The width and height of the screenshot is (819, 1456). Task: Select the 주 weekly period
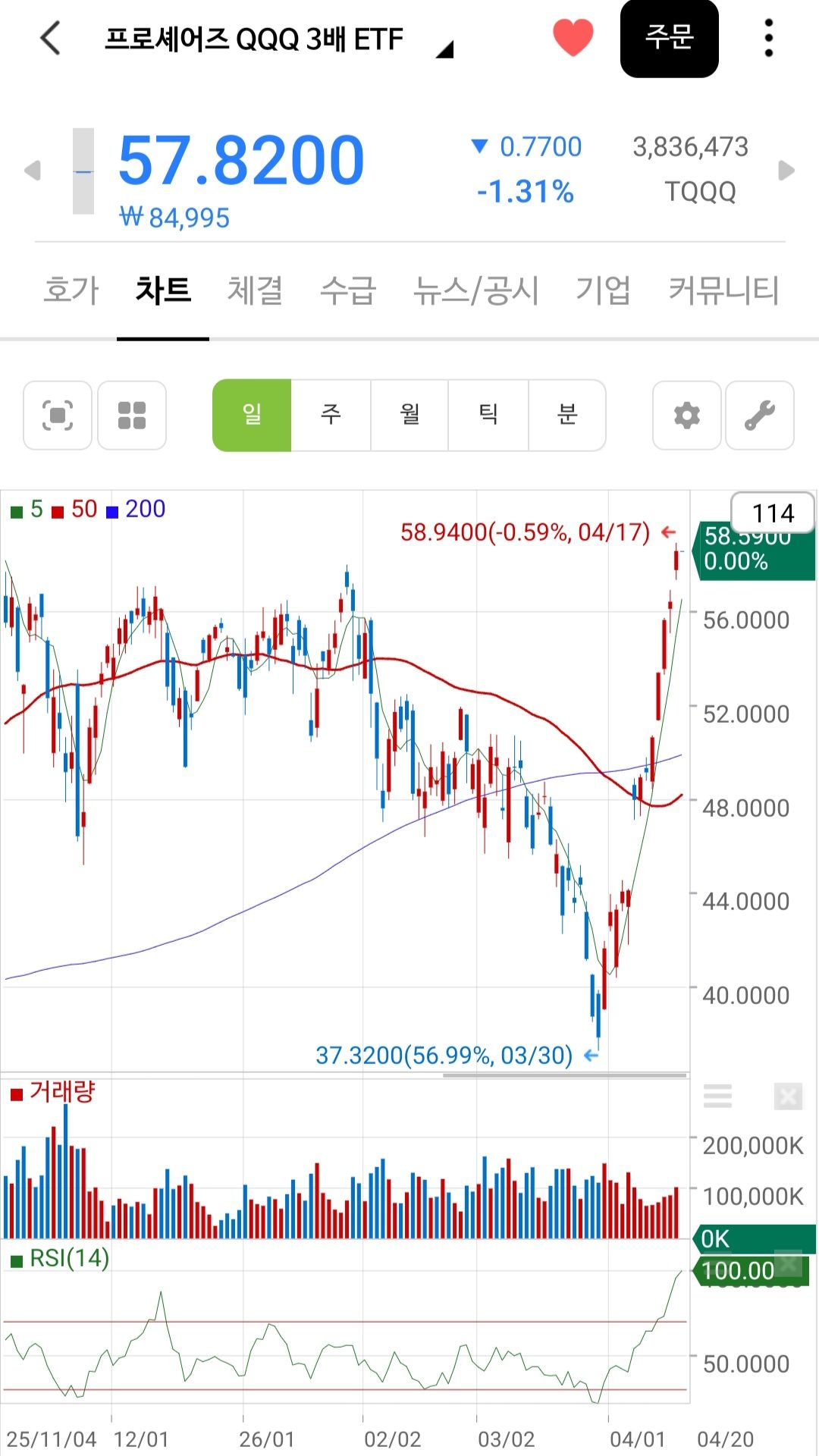click(x=331, y=416)
